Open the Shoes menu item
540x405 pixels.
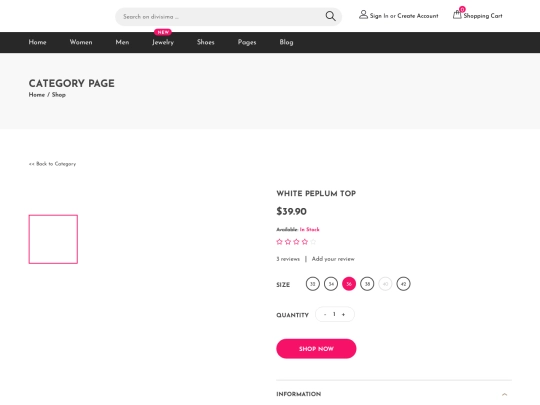tap(206, 42)
